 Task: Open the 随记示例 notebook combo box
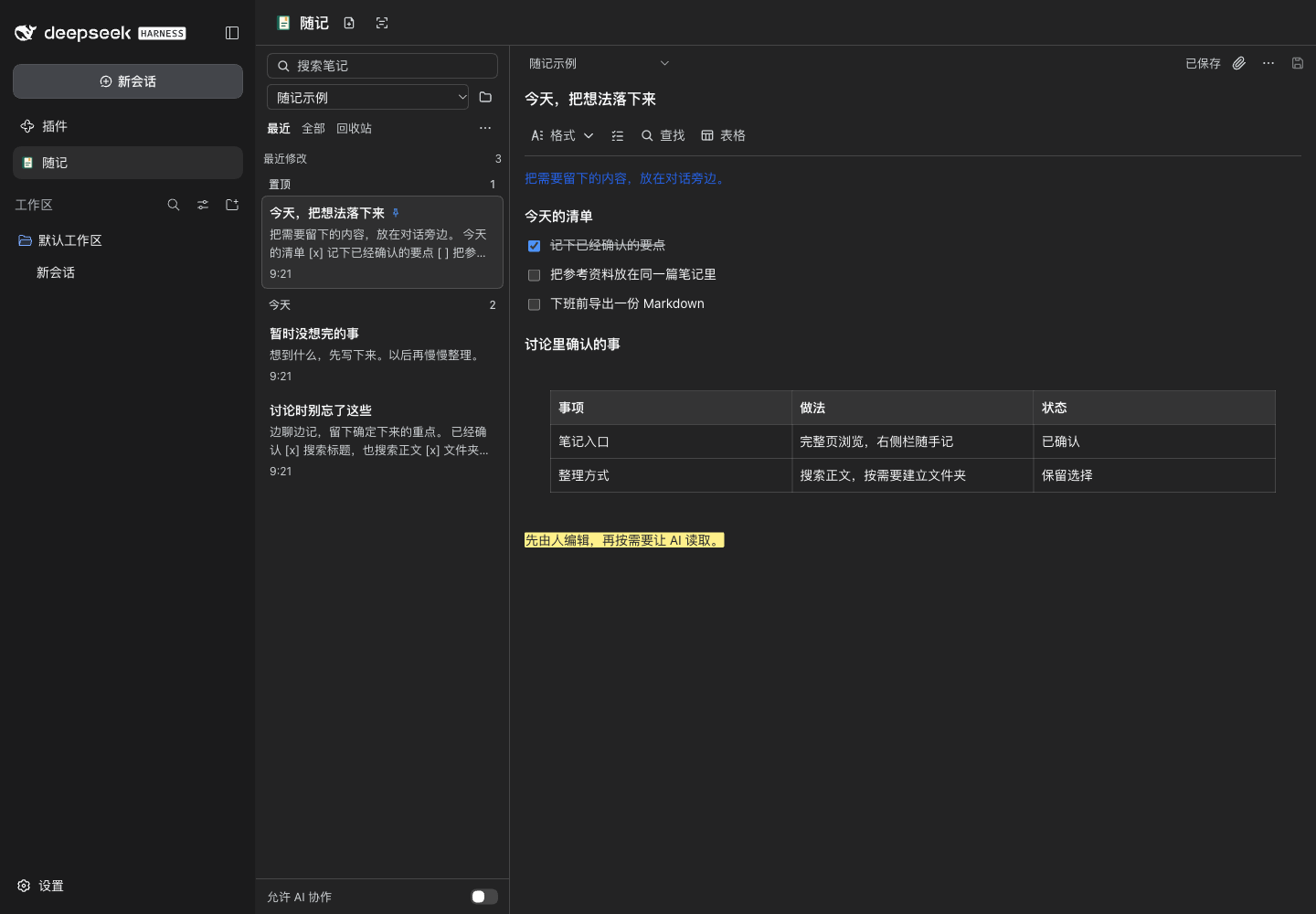pos(367,97)
